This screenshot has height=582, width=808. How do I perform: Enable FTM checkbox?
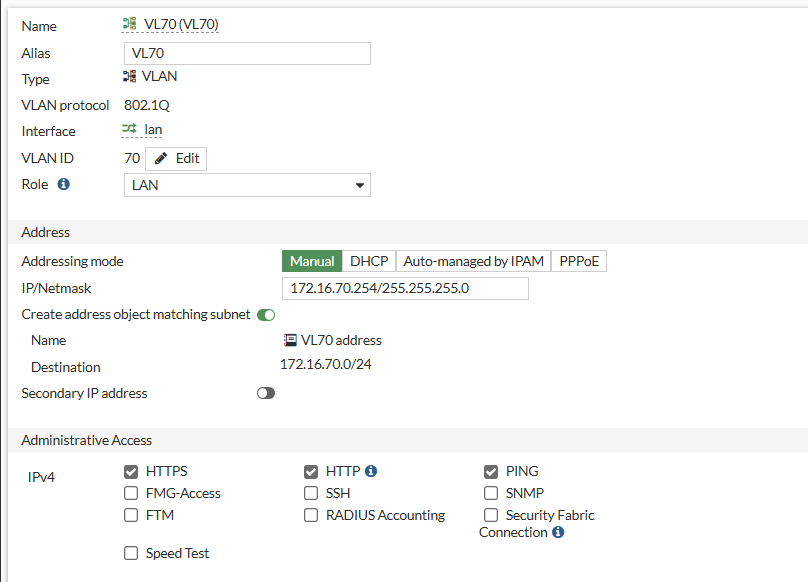click(131, 515)
